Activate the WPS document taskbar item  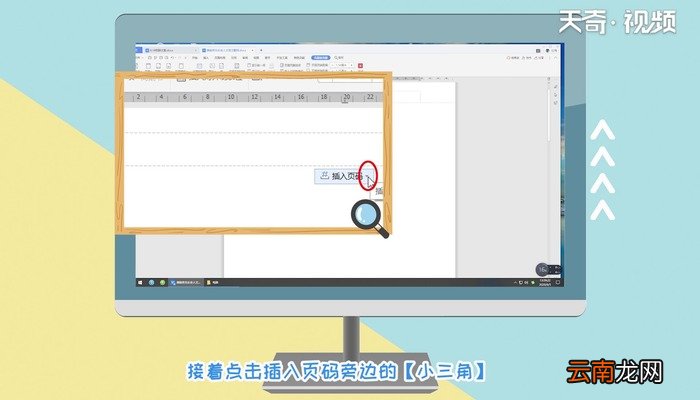pyautogui.click(x=186, y=283)
